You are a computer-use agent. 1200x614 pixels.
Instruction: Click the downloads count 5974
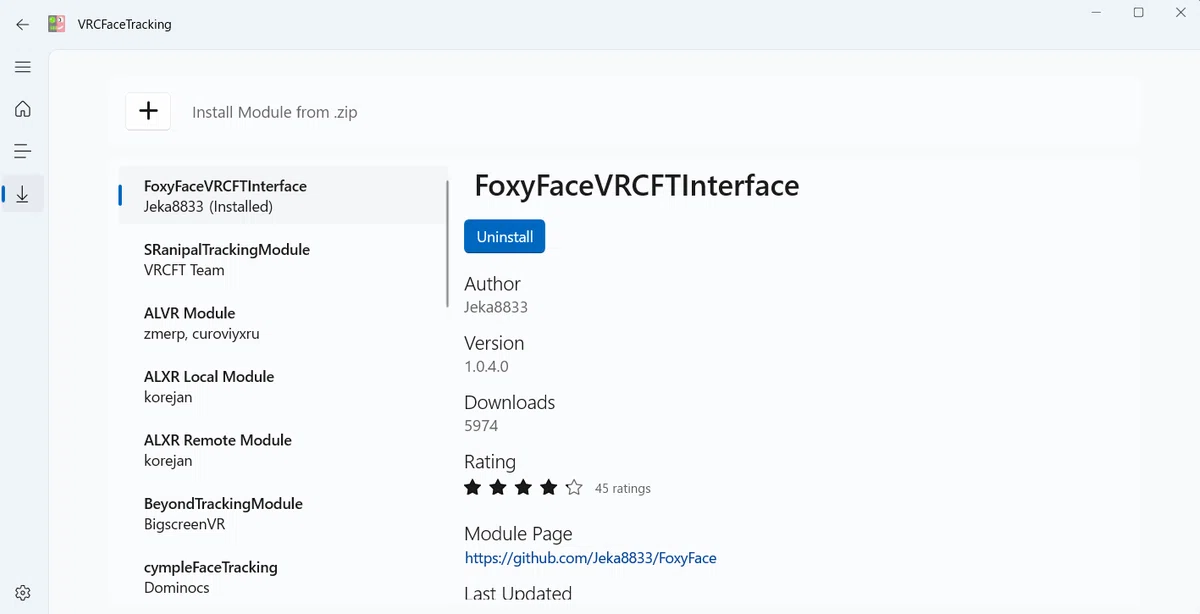click(x=481, y=426)
